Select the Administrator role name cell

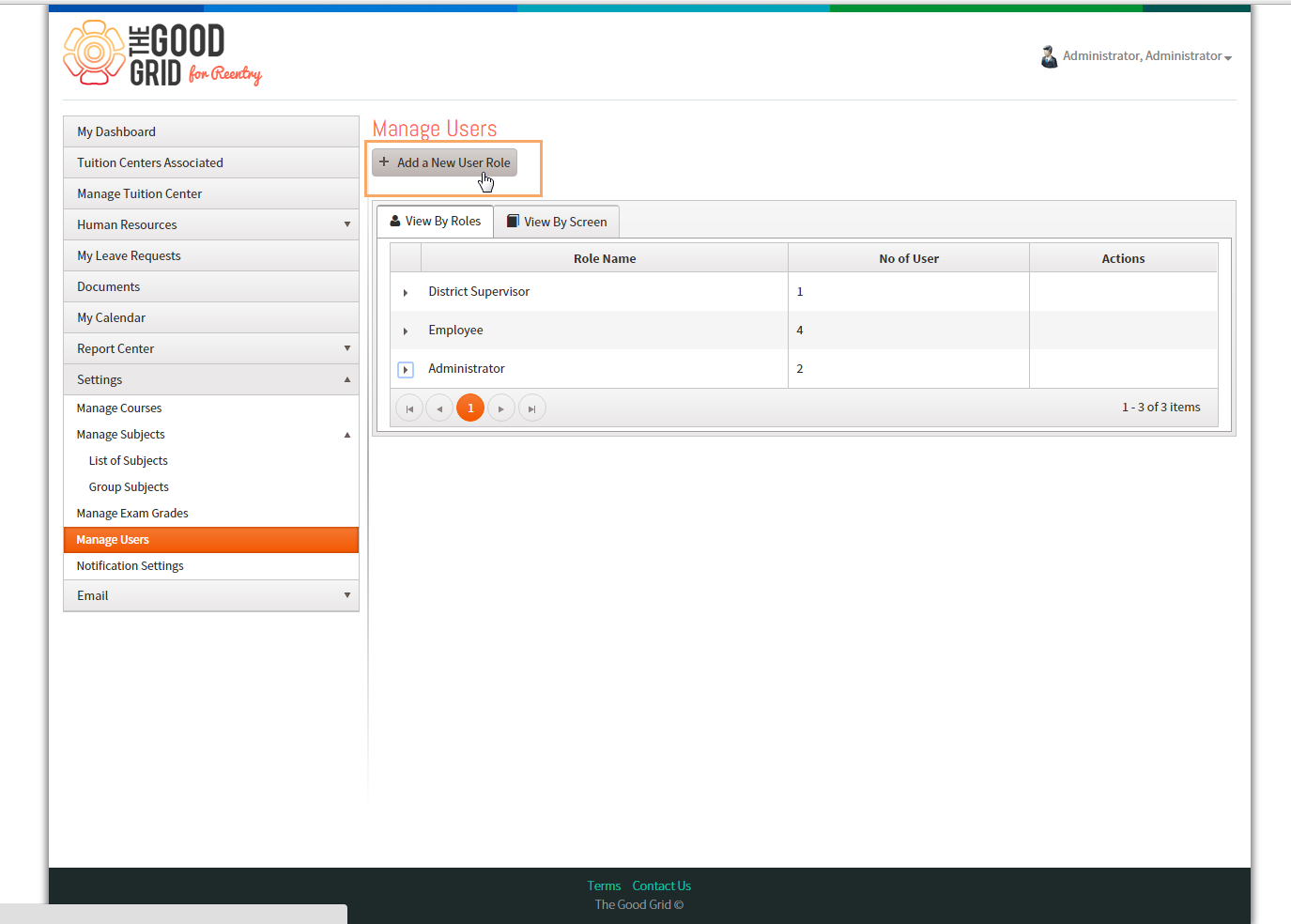click(605, 369)
